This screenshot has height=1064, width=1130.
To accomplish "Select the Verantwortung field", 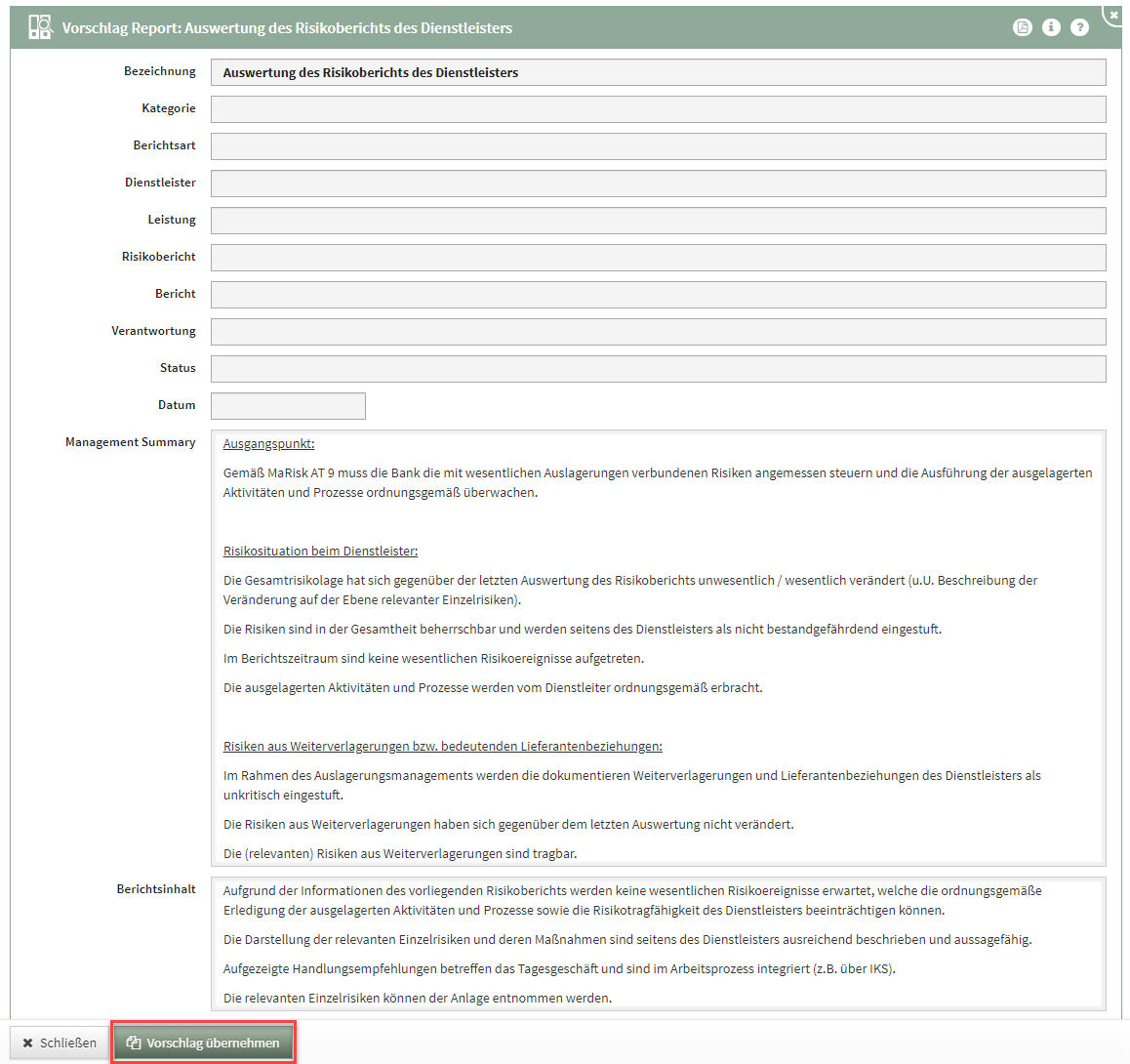I will (658, 332).
